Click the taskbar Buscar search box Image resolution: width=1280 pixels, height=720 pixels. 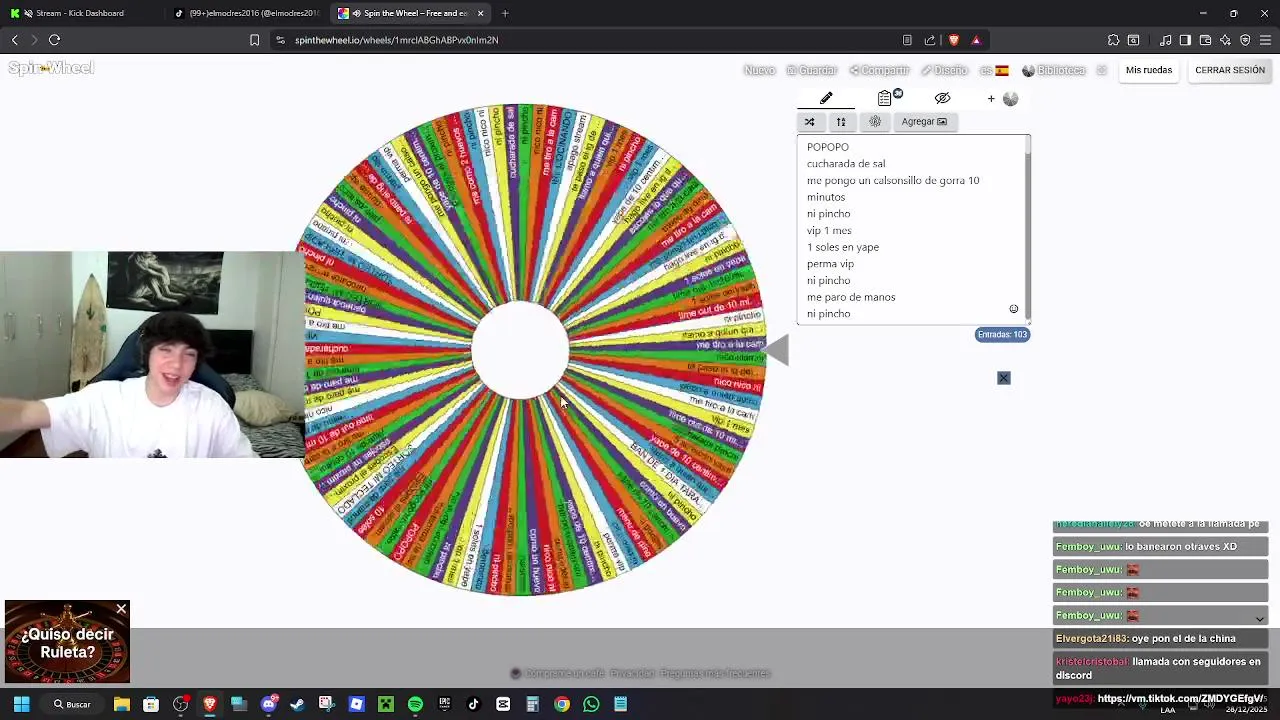coord(72,704)
